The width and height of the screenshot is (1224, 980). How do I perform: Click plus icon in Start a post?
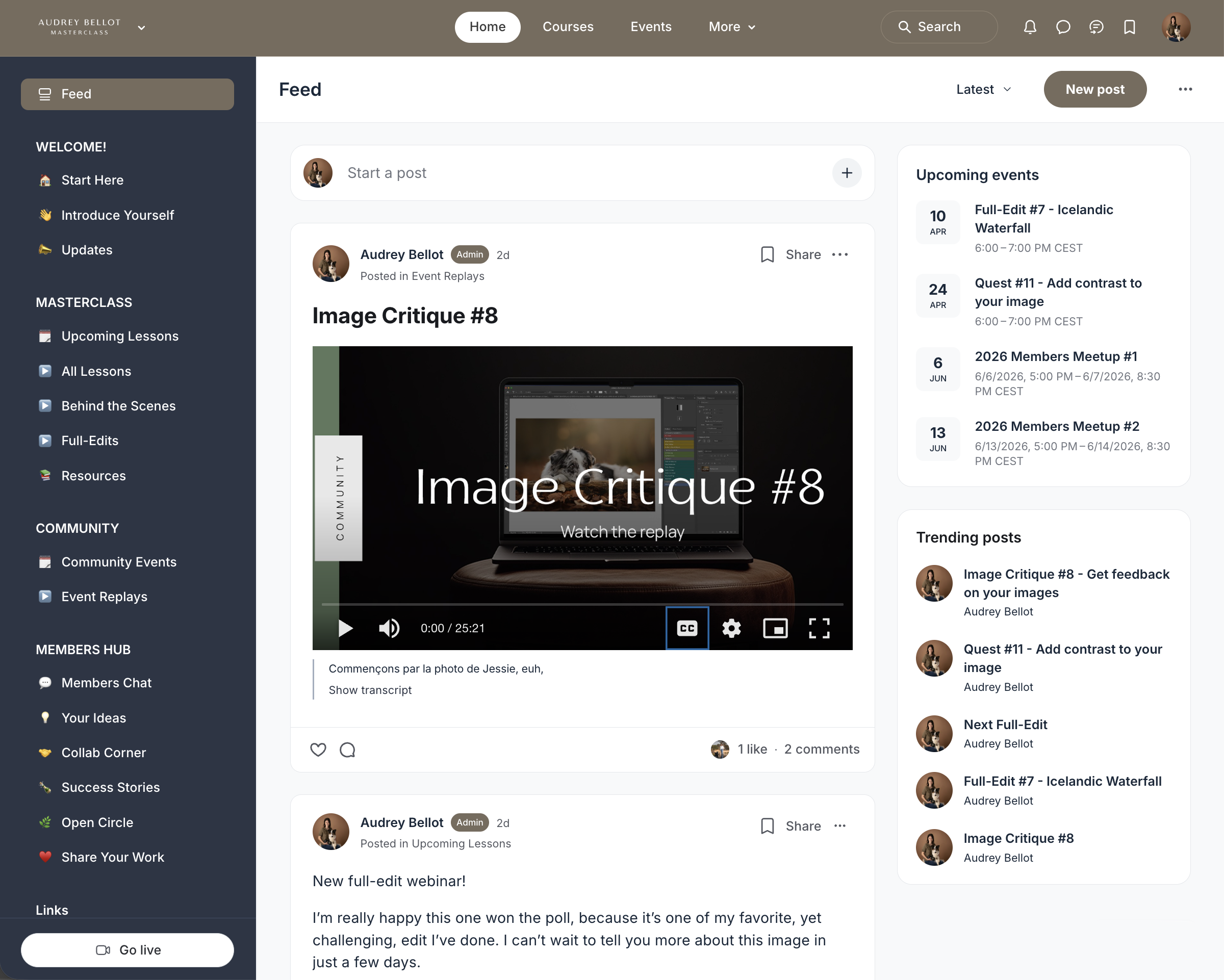click(x=847, y=173)
